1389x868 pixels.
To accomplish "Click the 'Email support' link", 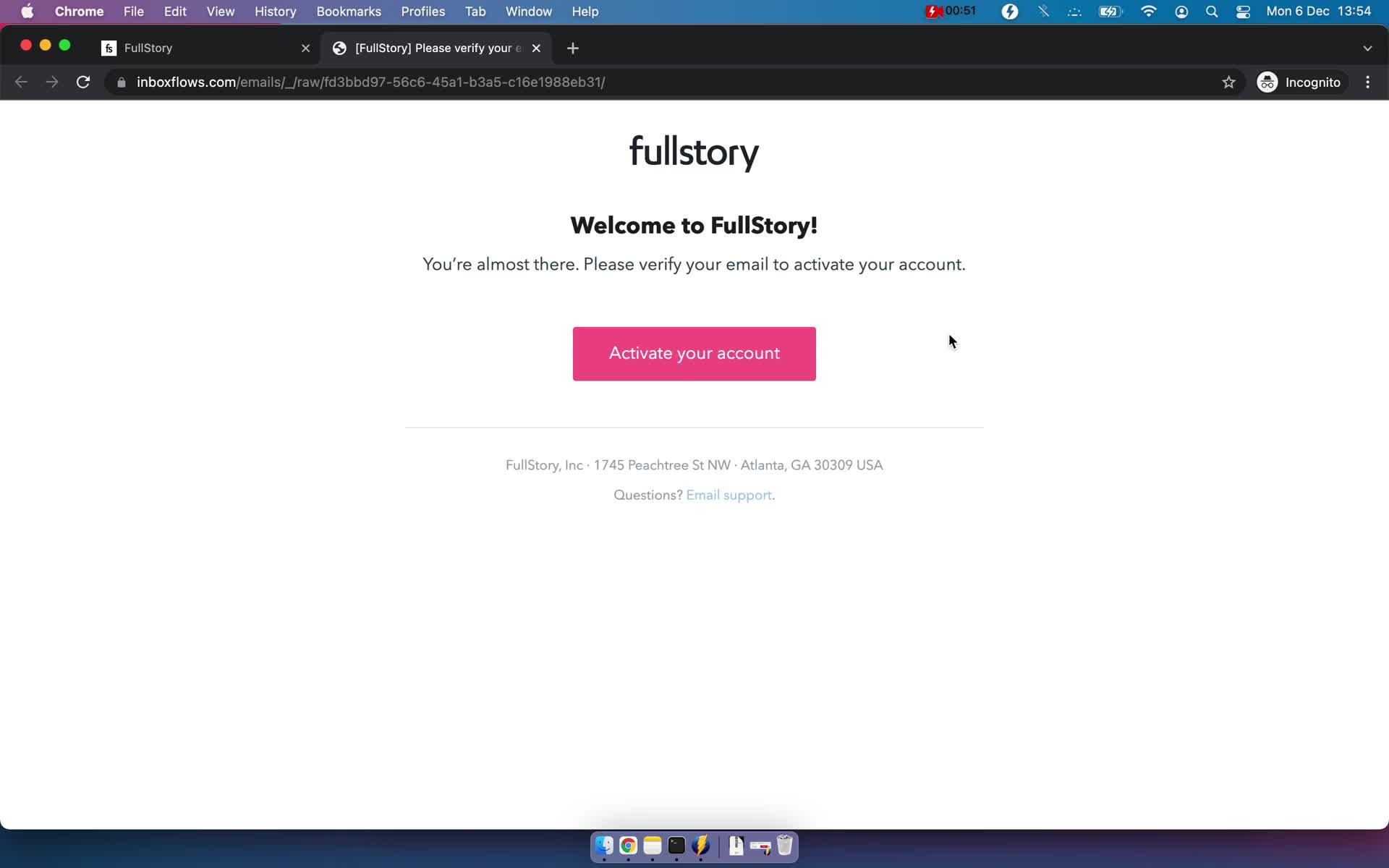I will pyautogui.click(x=729, y=494).
